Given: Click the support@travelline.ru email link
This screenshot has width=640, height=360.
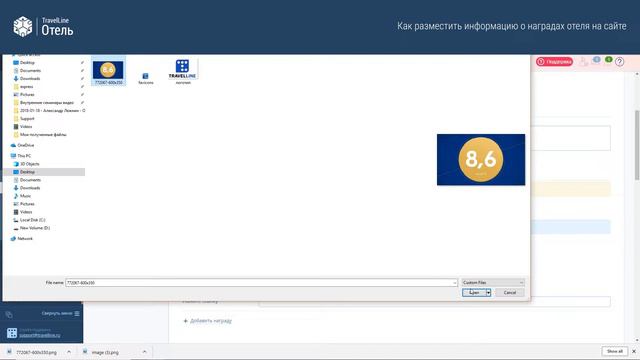Looking at the screenshot, I should (40, 336).
